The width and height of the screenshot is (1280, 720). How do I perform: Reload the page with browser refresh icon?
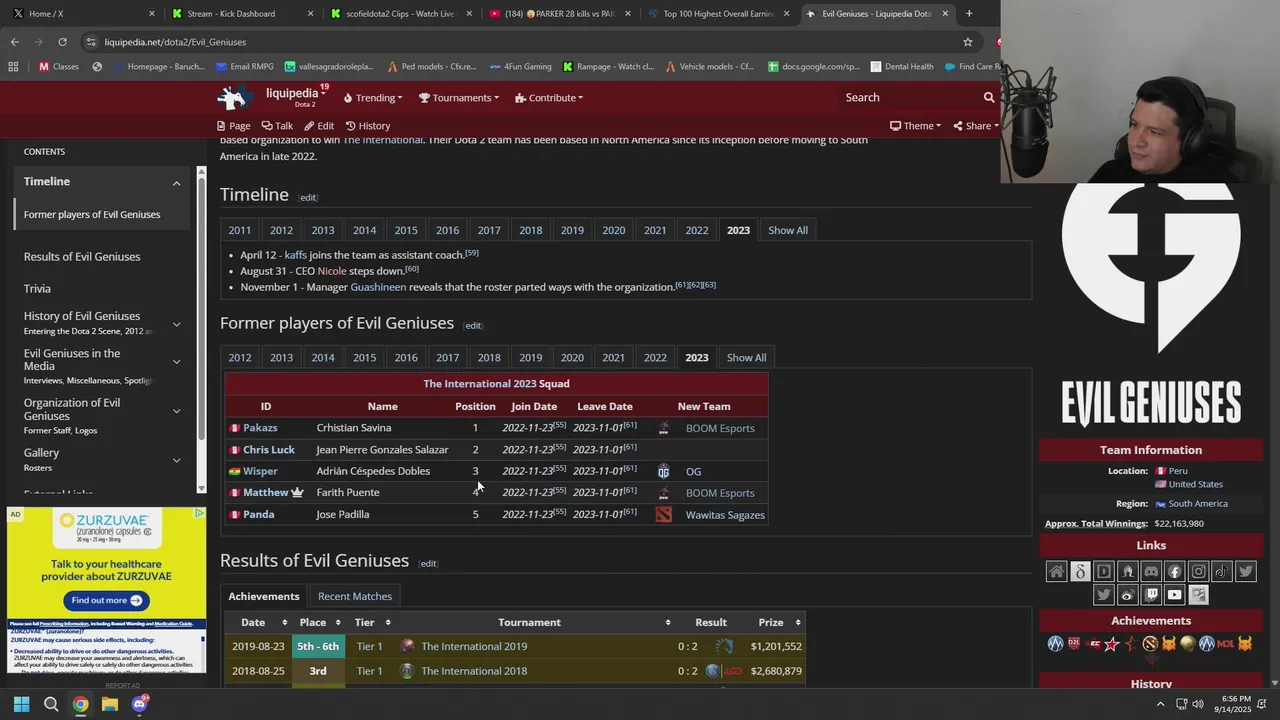[x=62, y=42]
